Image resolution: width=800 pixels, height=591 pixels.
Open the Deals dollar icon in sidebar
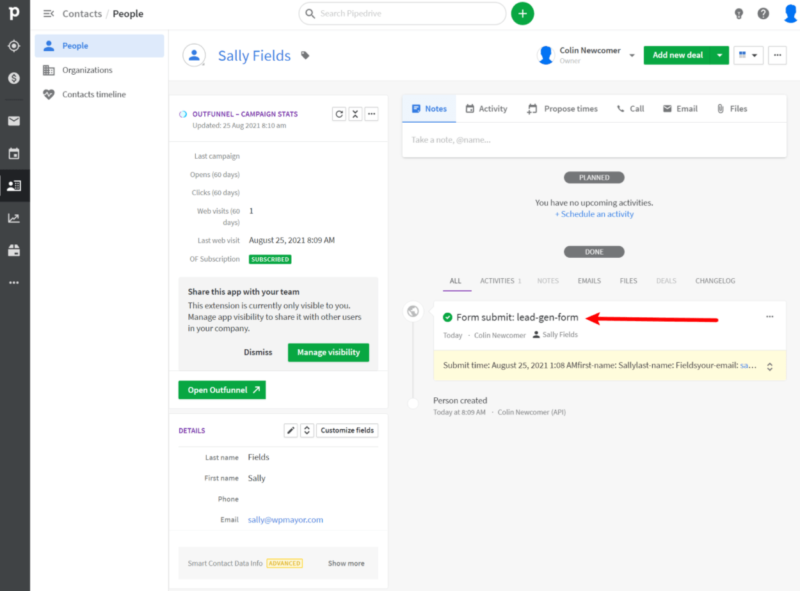(14, 78)
